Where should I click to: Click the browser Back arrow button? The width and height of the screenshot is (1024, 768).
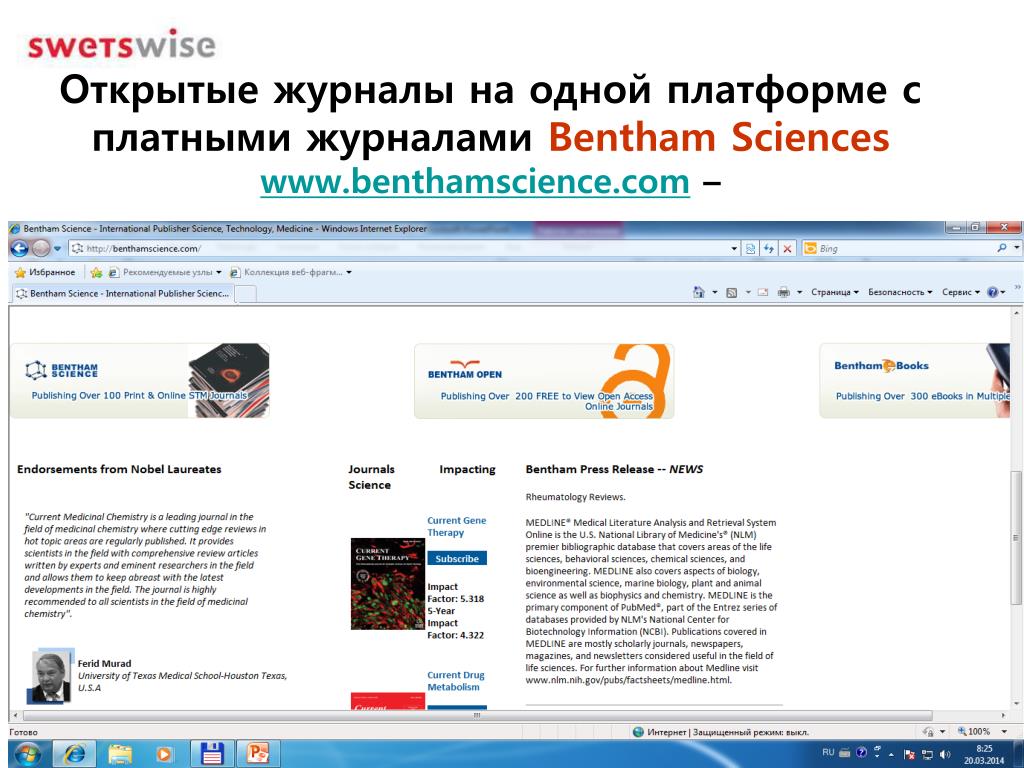coord(20,248)
